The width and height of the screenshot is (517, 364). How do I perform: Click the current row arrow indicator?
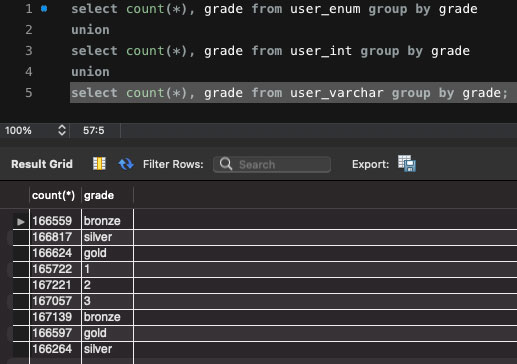click(21, 221)
